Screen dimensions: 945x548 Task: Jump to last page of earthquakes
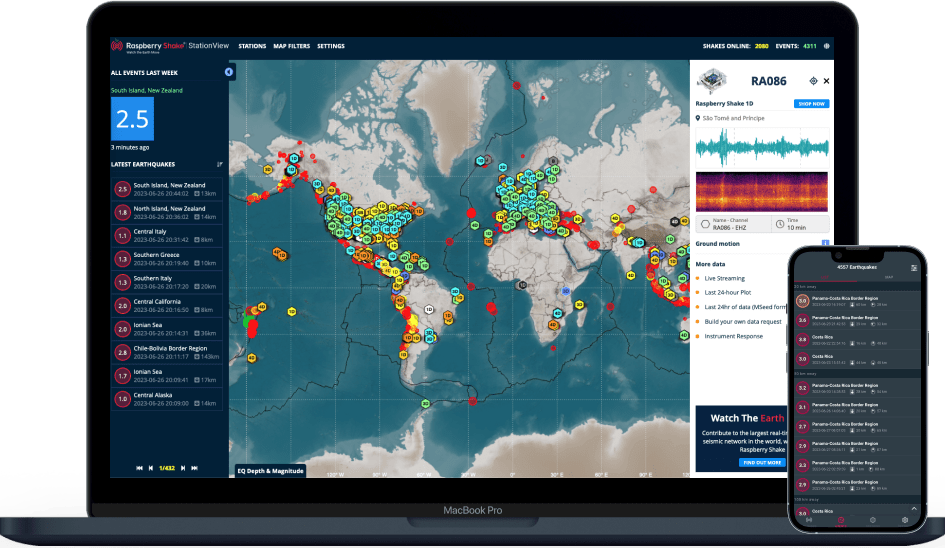coord(195,468)
